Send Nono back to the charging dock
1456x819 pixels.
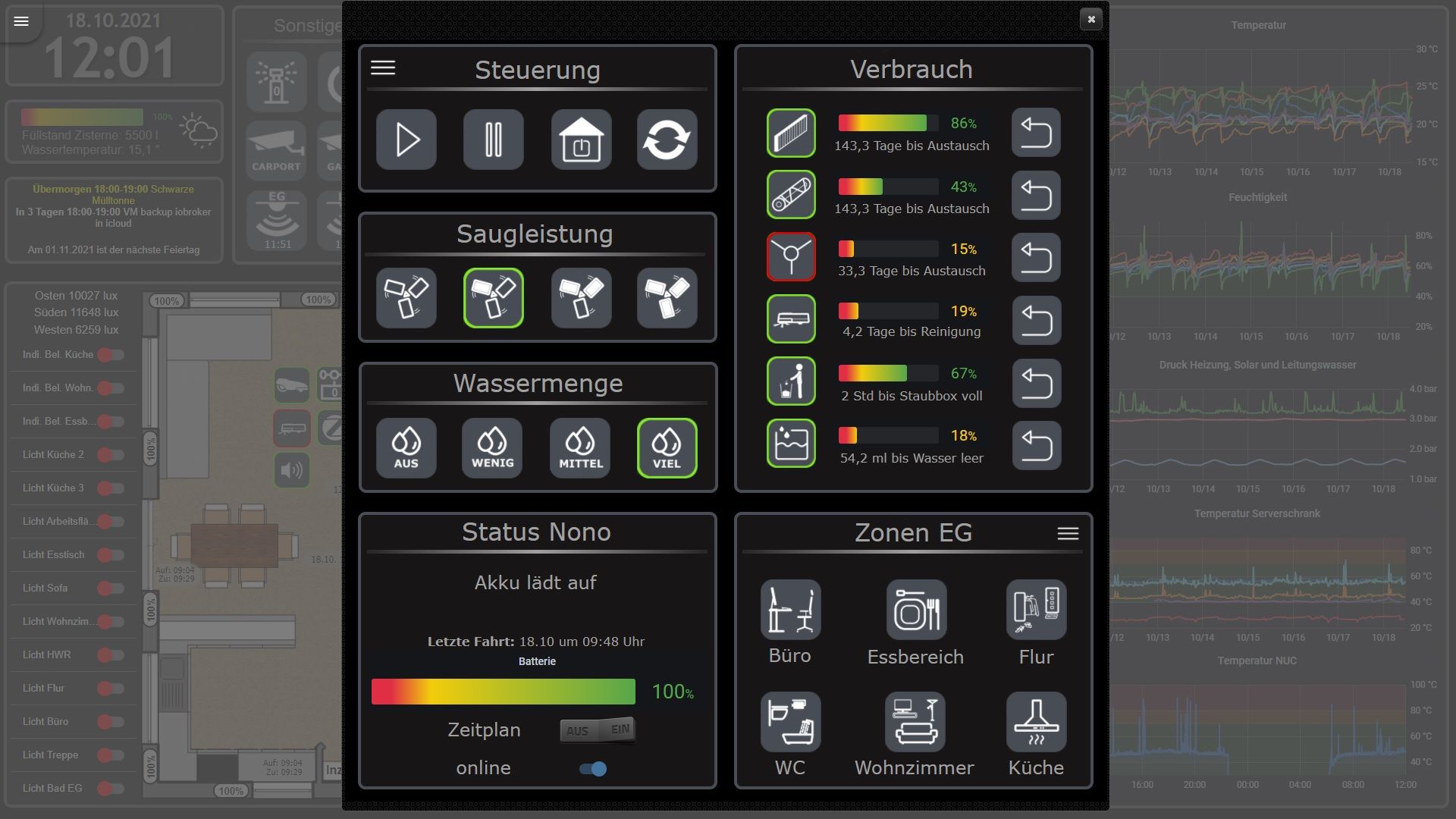pyautogui.click(x=582, y=140)
